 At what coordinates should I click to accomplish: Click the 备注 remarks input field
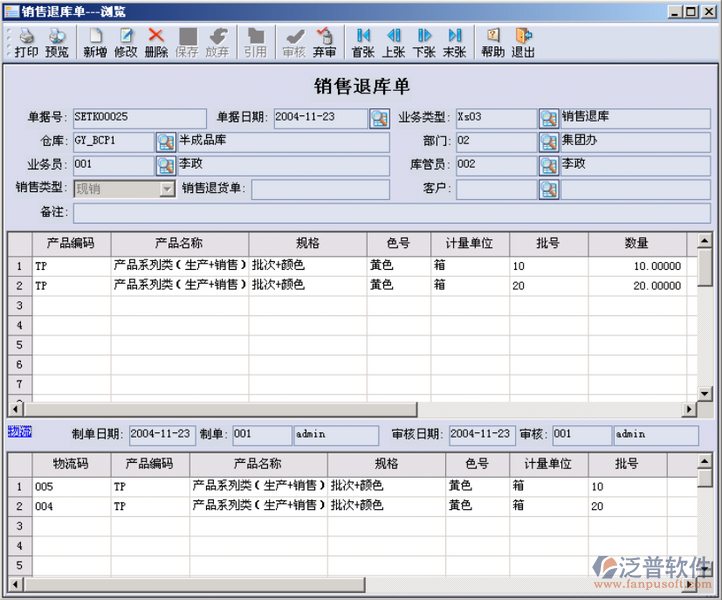391,212
